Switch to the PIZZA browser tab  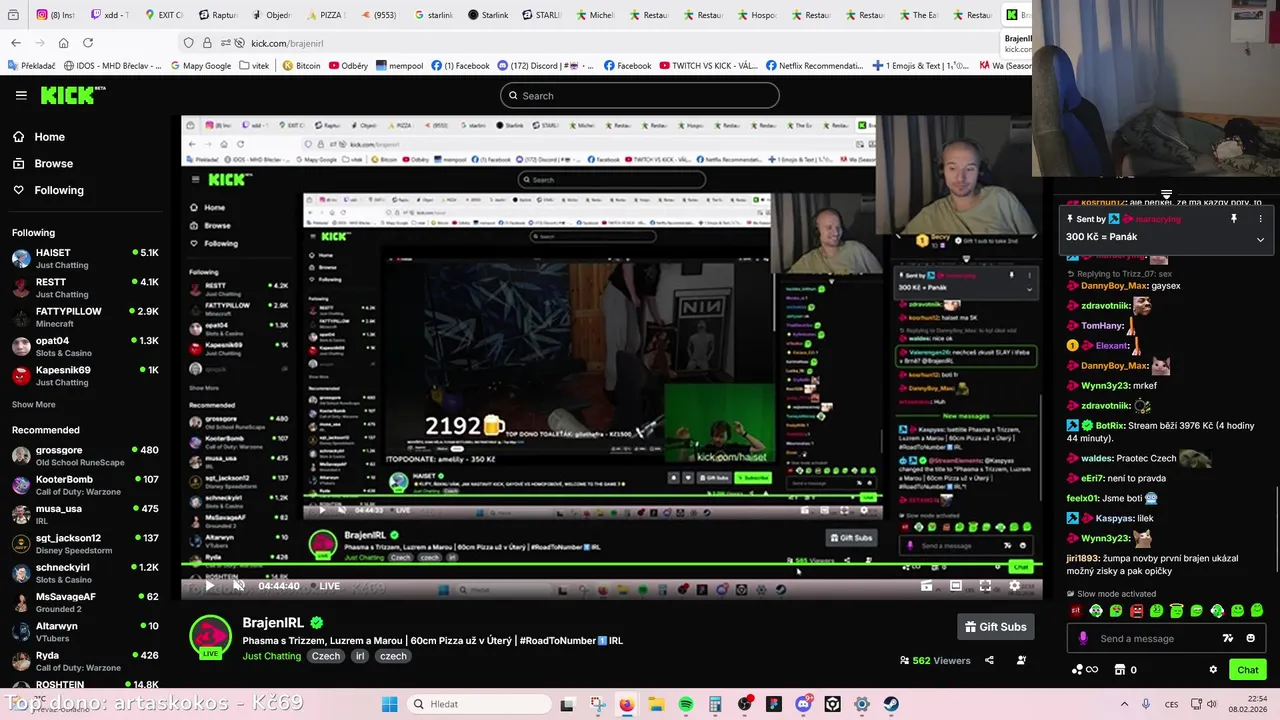pos(325,15)
